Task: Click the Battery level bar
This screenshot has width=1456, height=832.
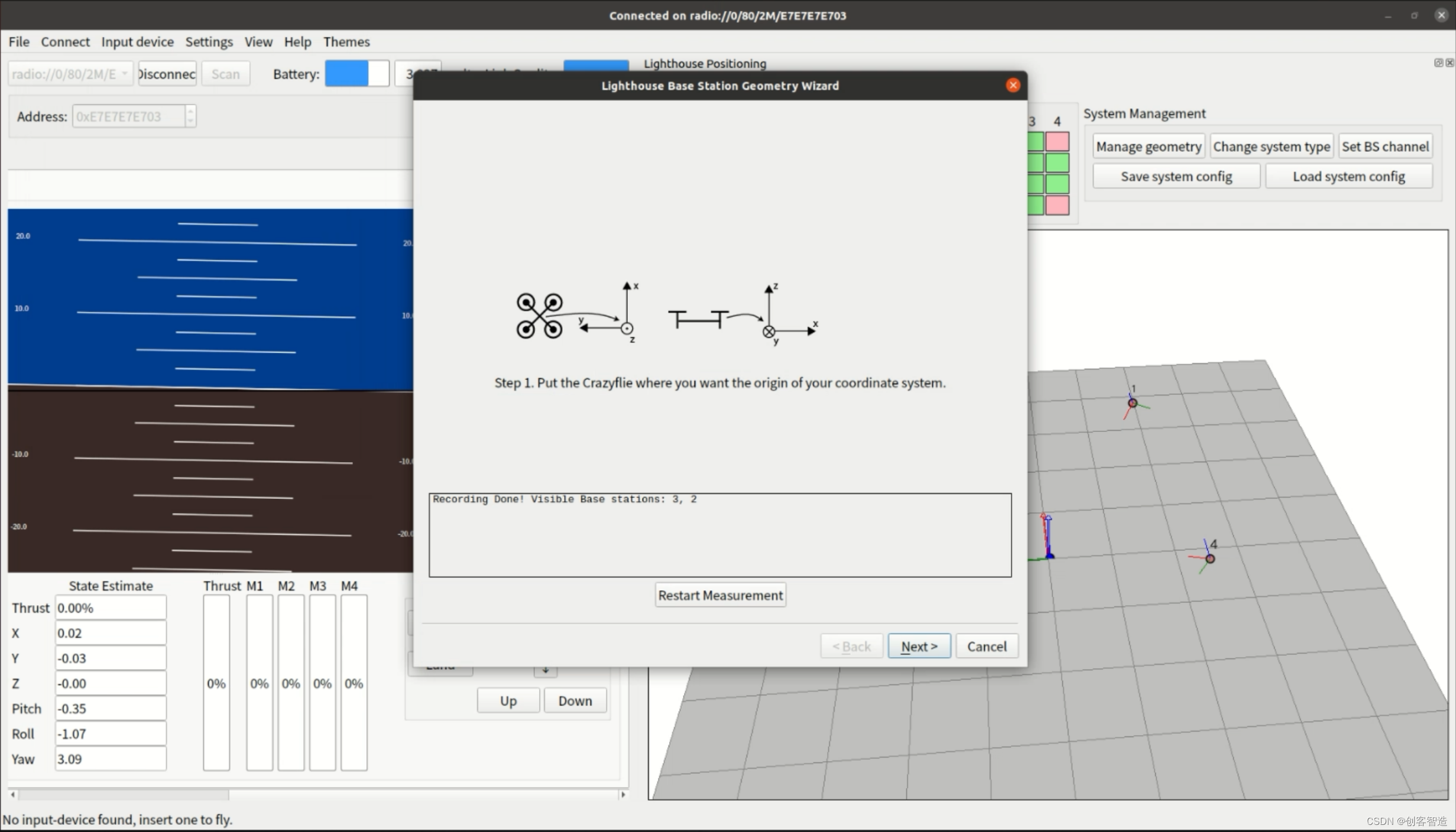Action: click(356, 74)
